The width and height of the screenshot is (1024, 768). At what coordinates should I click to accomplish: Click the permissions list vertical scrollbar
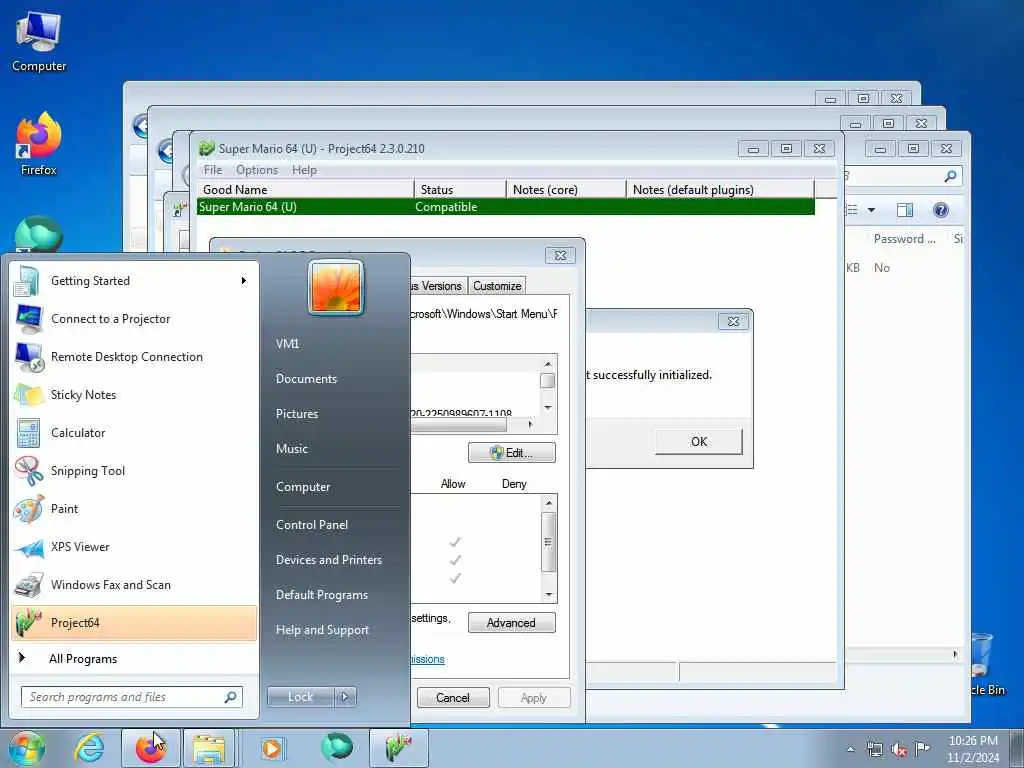tap(549, 549)
